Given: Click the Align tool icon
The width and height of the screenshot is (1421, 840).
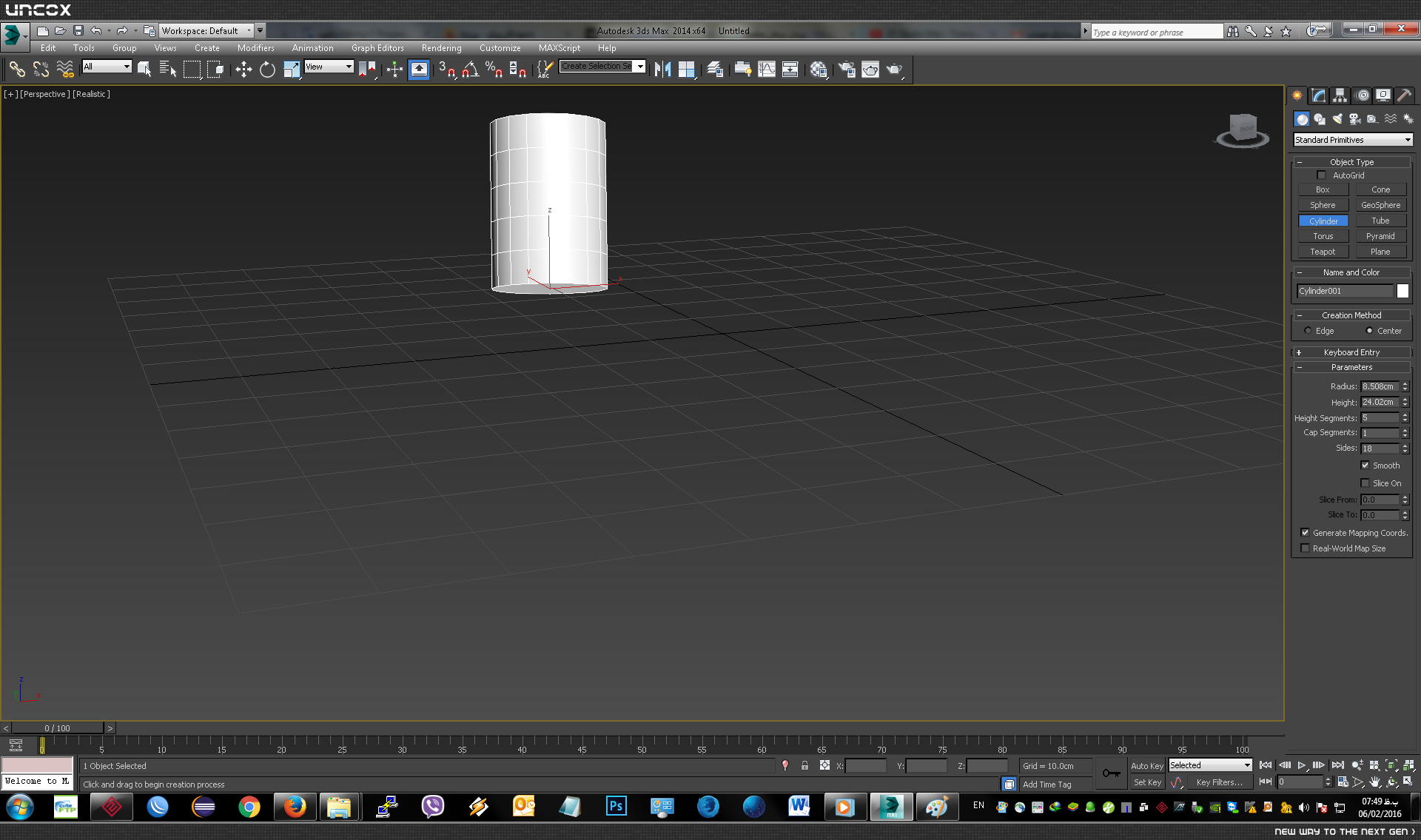Looking at the screenshot, I should (x=687, y=70).
